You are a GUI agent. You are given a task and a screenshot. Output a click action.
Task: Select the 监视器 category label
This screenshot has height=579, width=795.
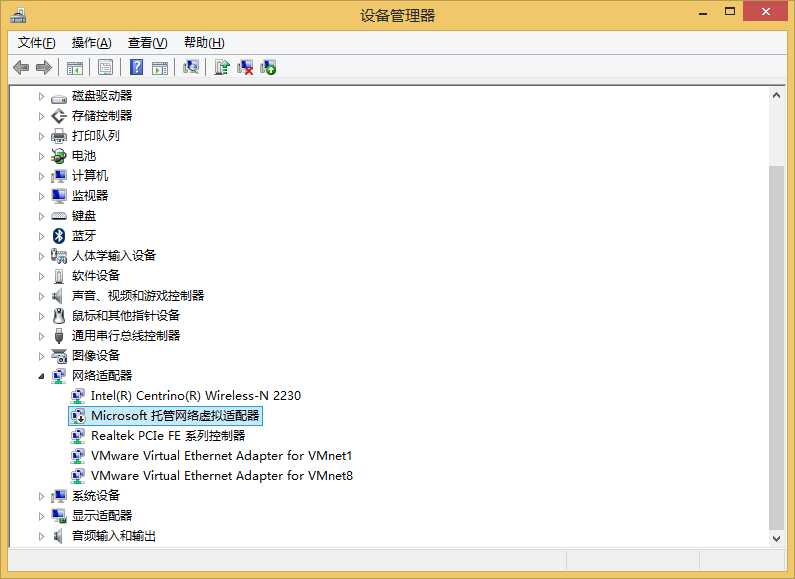coord(90,196)
